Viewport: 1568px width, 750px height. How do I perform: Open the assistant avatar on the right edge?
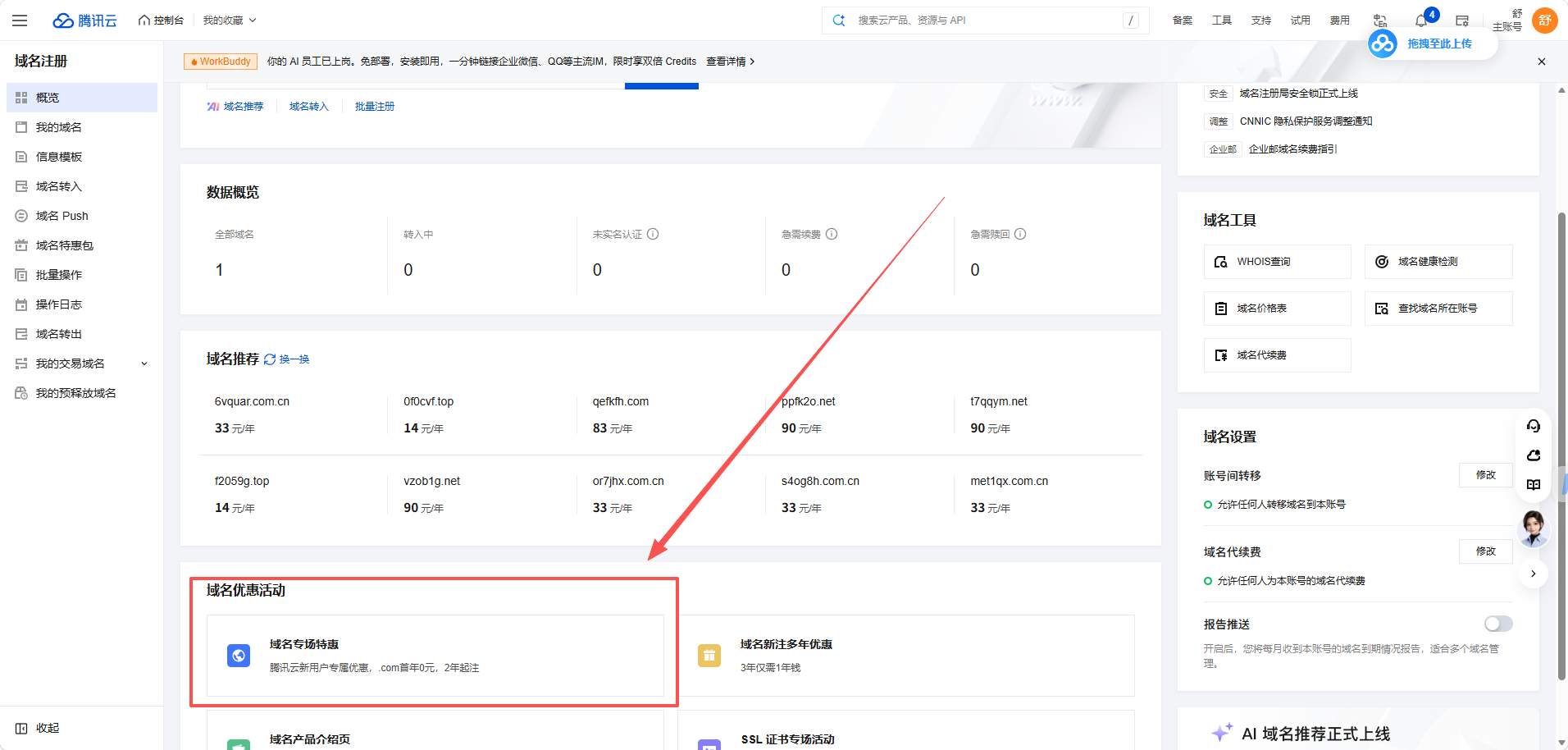1534,528
